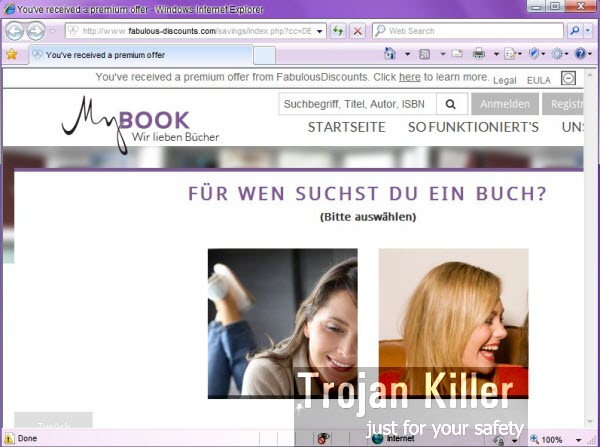Click the Anmelden button
Viewport: 600px width, 447px height.
(504, 104)
